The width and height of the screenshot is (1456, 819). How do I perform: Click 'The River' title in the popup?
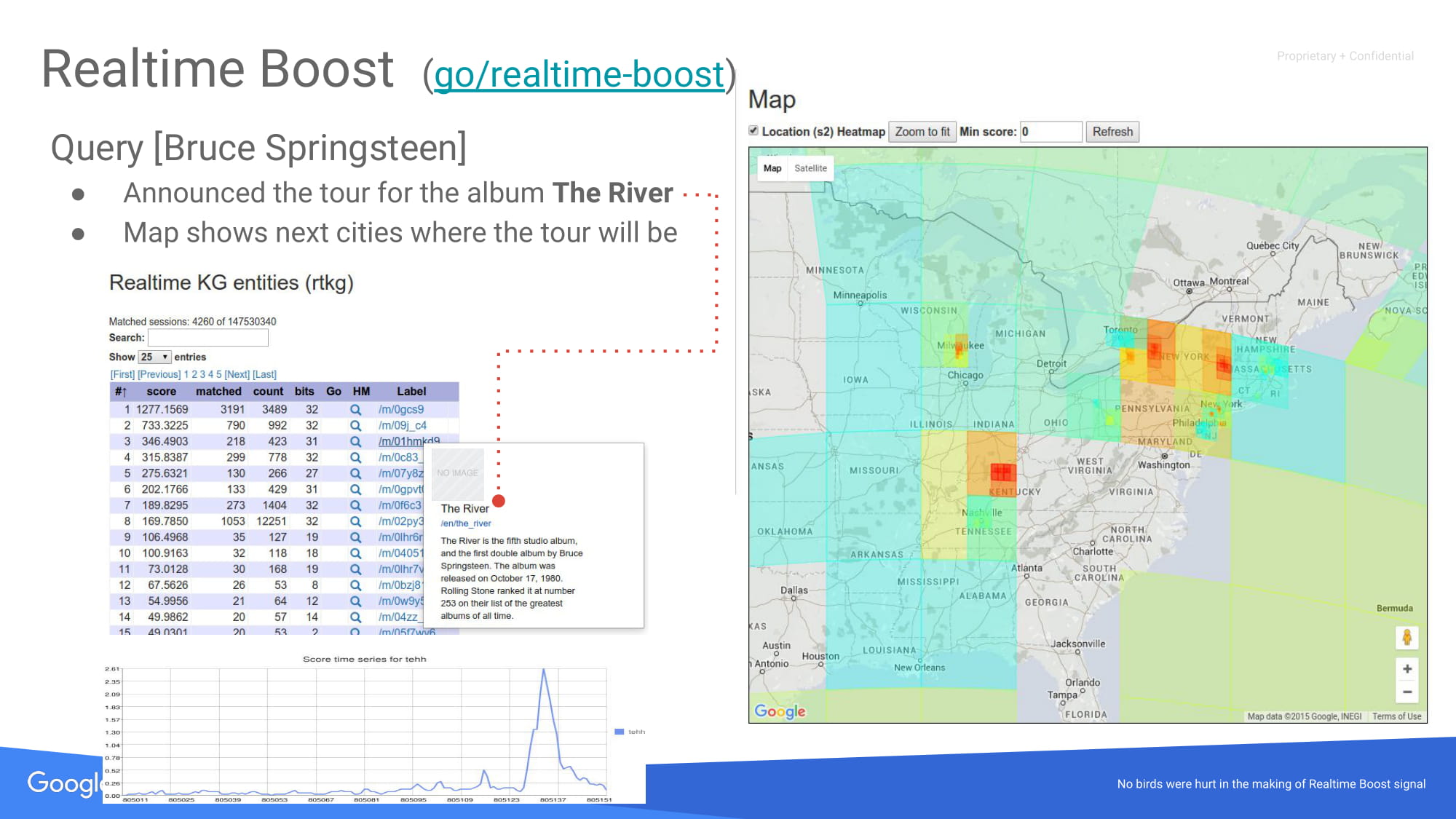coord(464,509)
